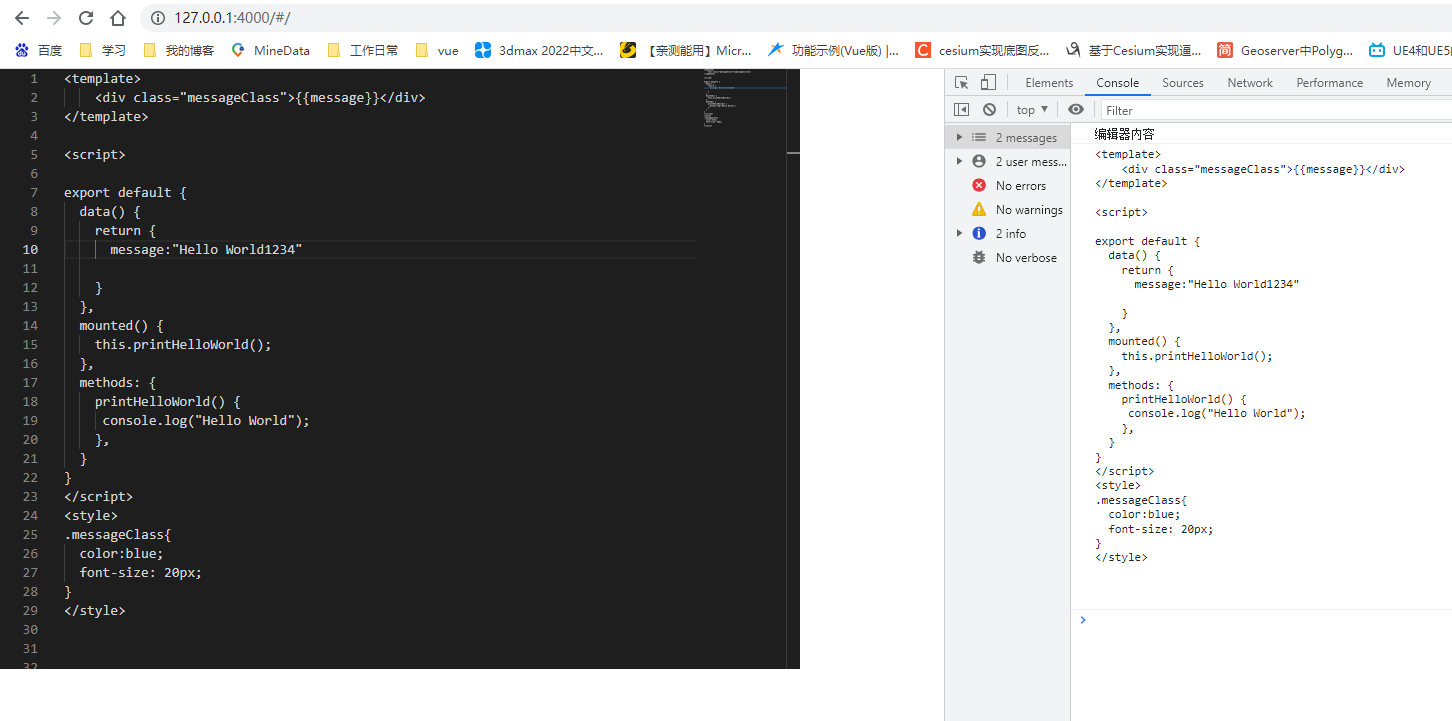Click the <script> tag on editor line 5

coord(95,154)
